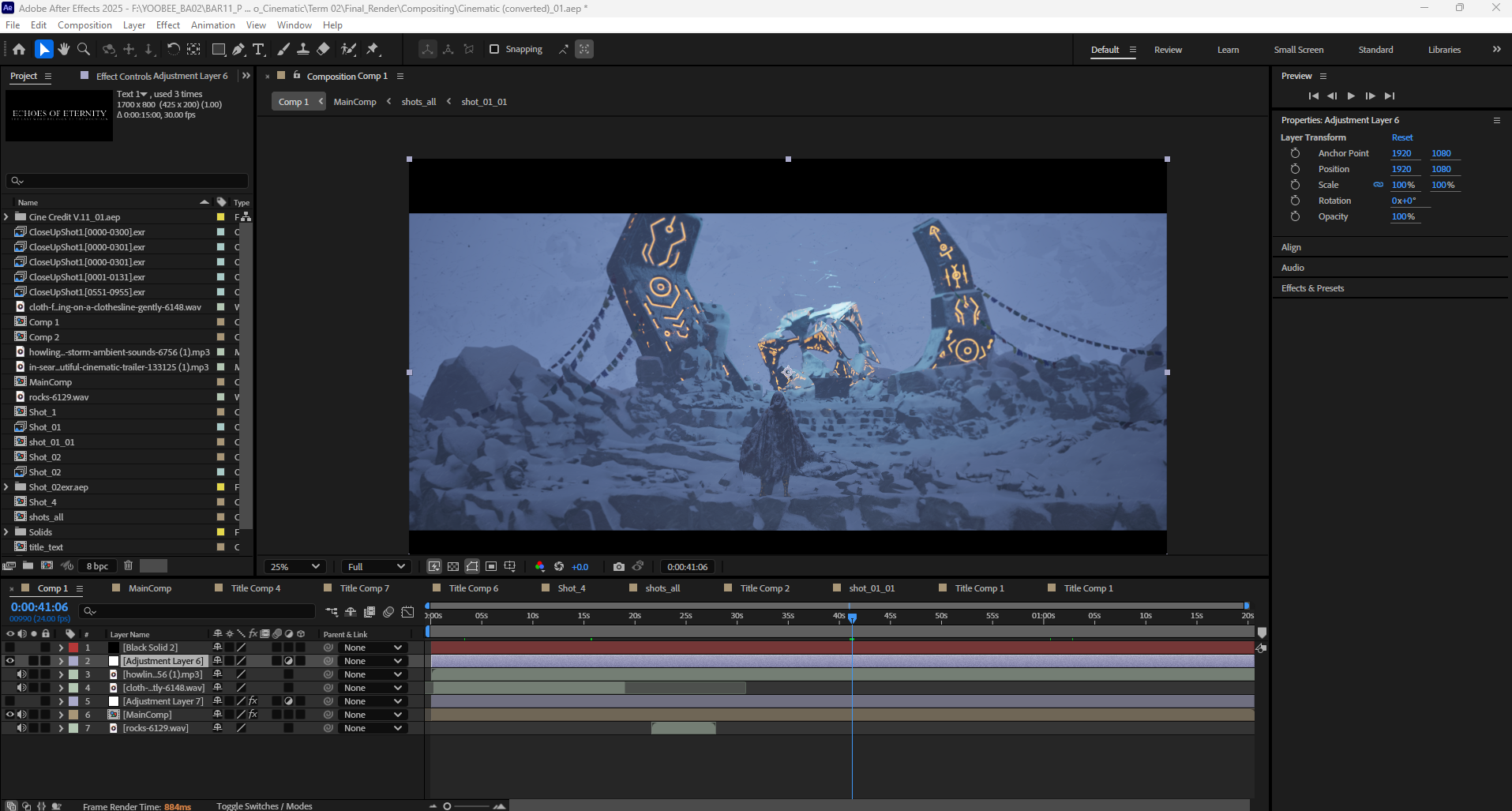This screenshot has height=811, width=1512.
Task: Show Adjustment Layer 7 in the timeline
Action: (9, 701)
